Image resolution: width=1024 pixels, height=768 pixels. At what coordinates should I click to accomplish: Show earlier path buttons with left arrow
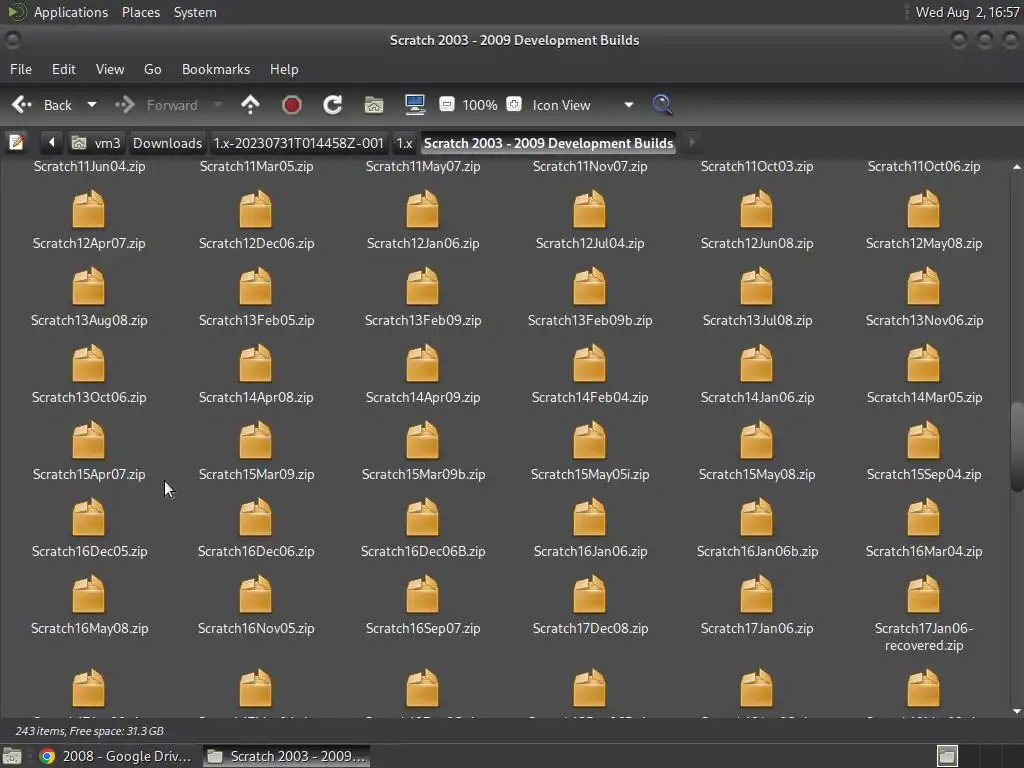pos(51,142)
